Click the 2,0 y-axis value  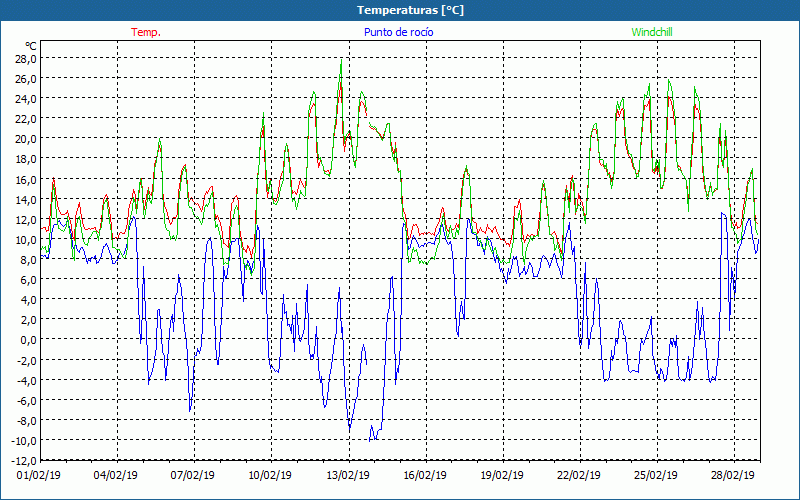[x=28, y=320]
